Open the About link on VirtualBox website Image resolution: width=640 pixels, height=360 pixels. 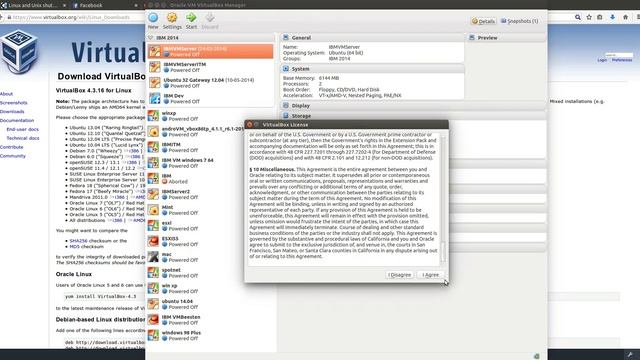pyautogui.click(x=6, y=94)
